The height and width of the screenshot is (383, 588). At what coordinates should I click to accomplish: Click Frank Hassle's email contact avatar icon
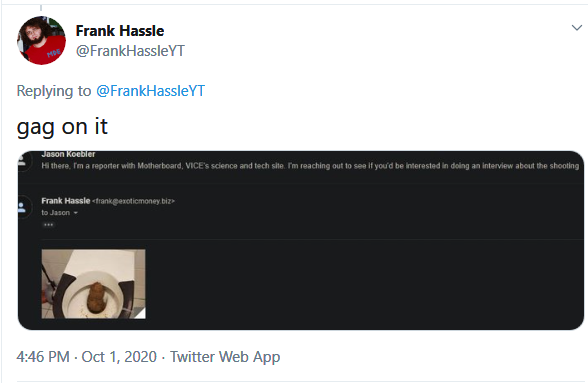pos(22,207)
